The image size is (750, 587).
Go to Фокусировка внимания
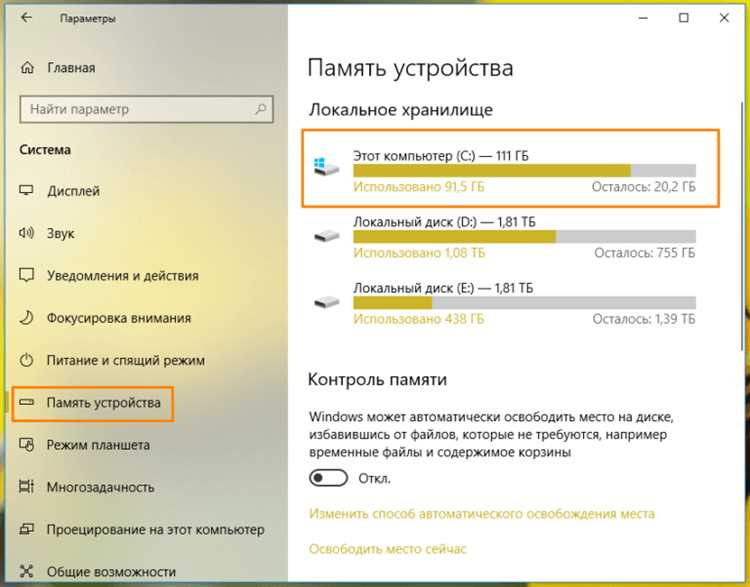[119, 318]
